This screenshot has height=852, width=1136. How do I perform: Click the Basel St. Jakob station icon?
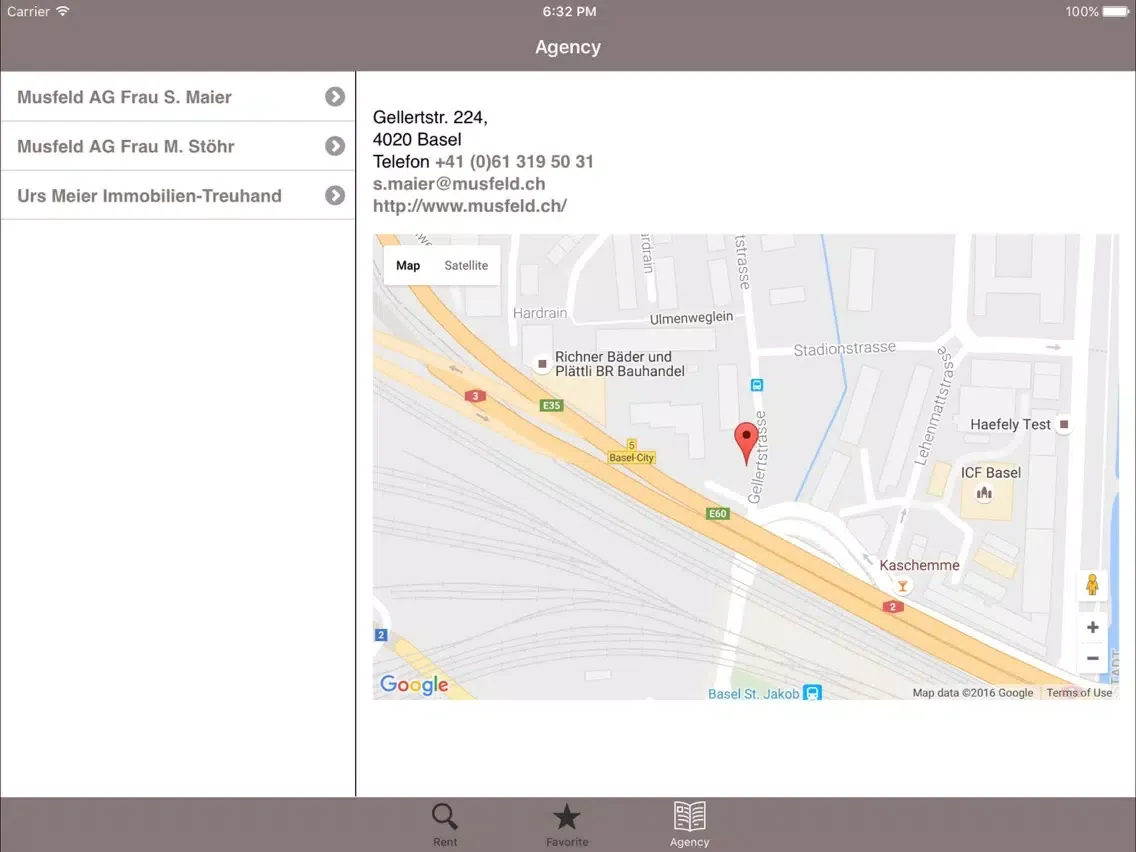(x=813, y=693)
